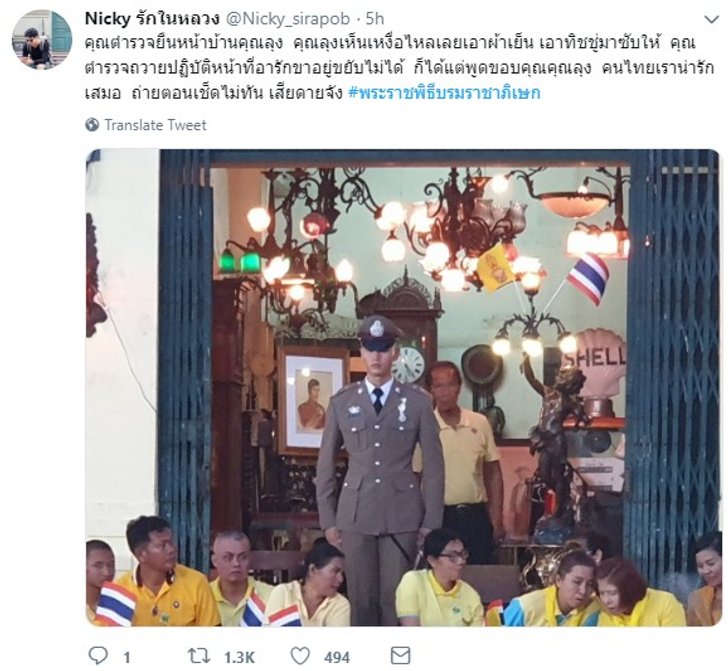
Task: Click the 5h timestamp
Action: click(x=375, y=19)
